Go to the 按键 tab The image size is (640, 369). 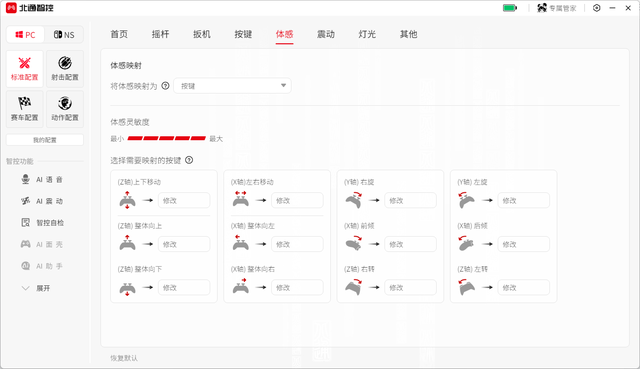243,34
